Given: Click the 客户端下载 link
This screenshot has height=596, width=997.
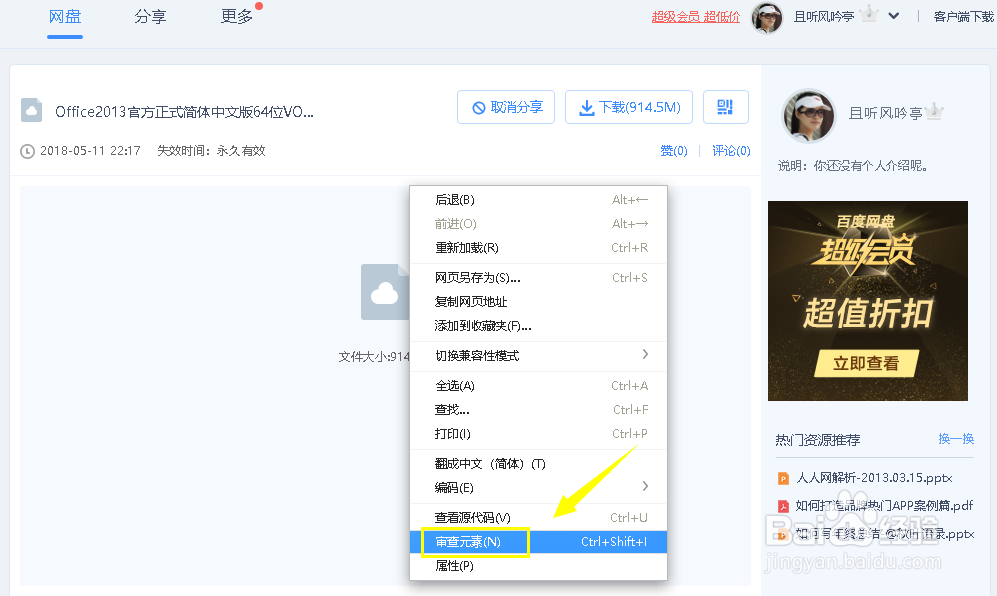Looking at the screenshot, I should click(963, 17).
